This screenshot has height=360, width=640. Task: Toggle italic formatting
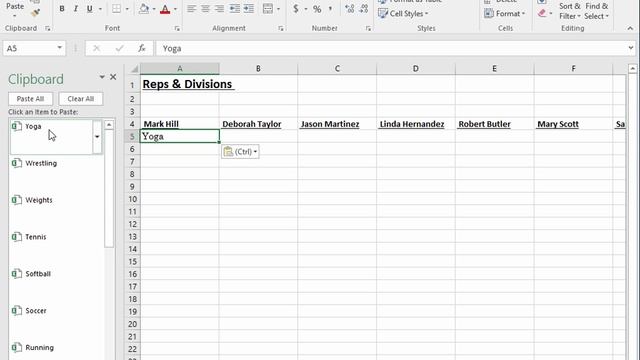tap(76, 9)
